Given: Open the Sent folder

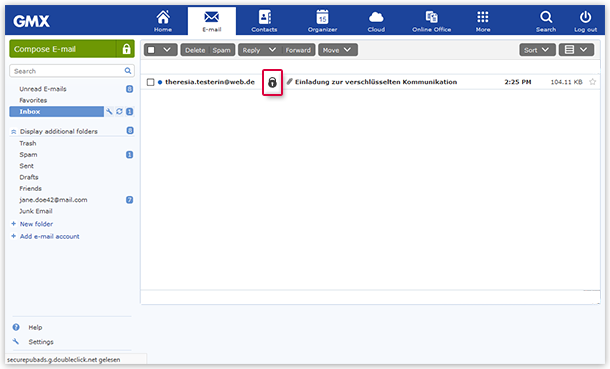Looking at the screenshot, I should tap(26, 166).
